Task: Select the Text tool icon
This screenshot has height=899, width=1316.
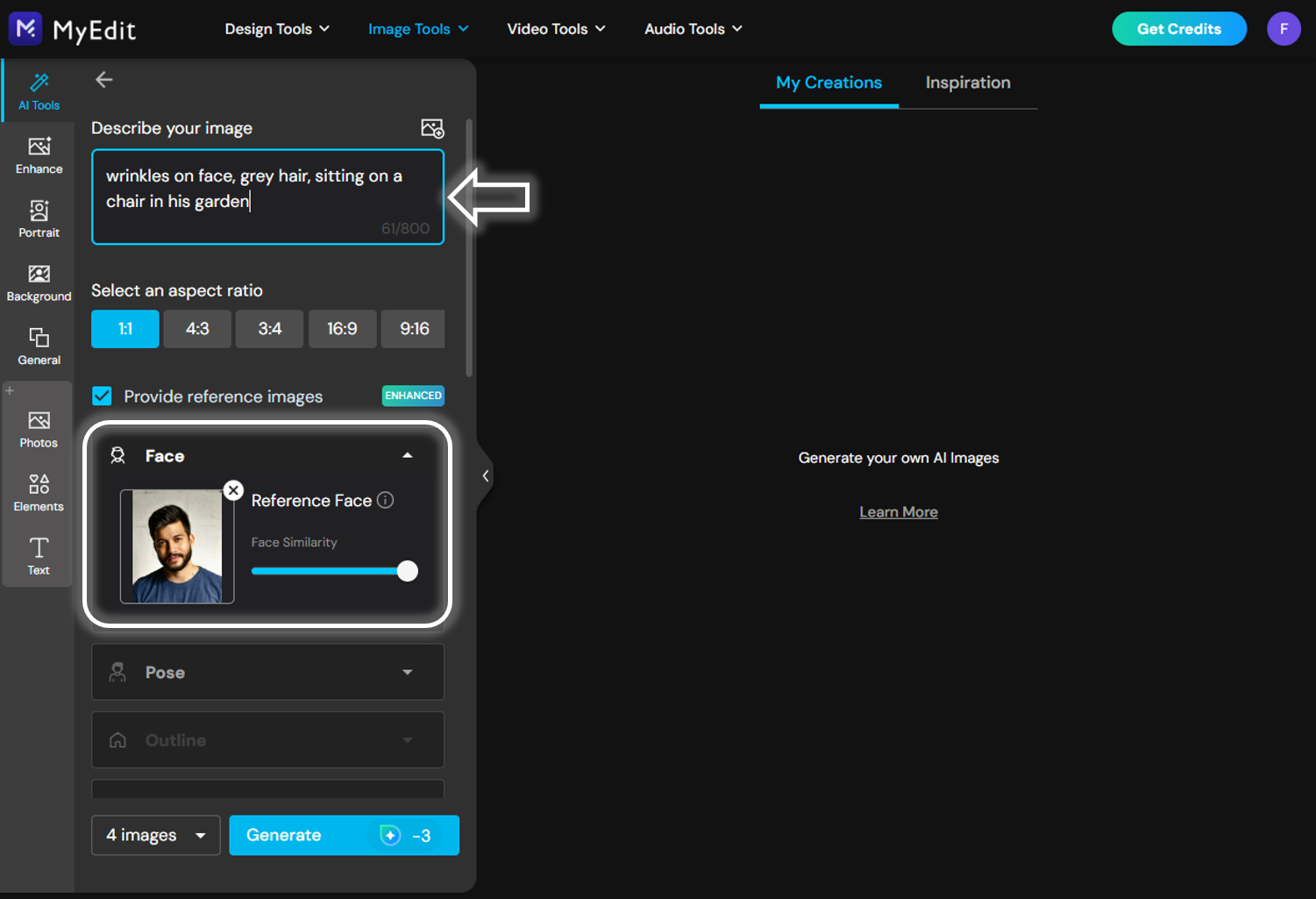Action: 39,556
